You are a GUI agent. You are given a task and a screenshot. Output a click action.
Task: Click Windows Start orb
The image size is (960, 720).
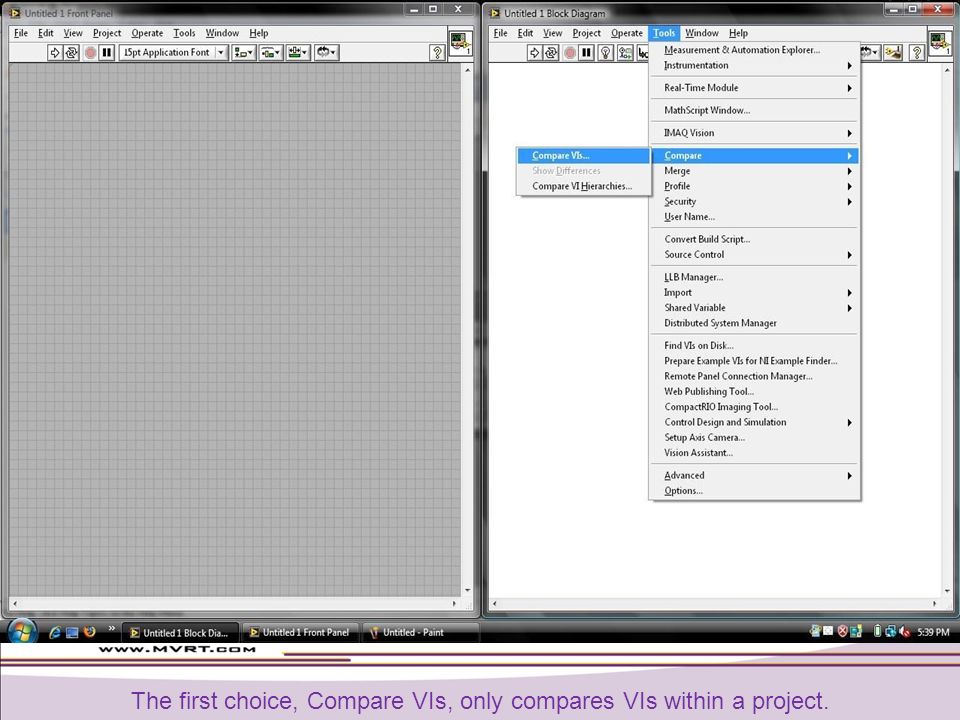(x=22, y=631)
